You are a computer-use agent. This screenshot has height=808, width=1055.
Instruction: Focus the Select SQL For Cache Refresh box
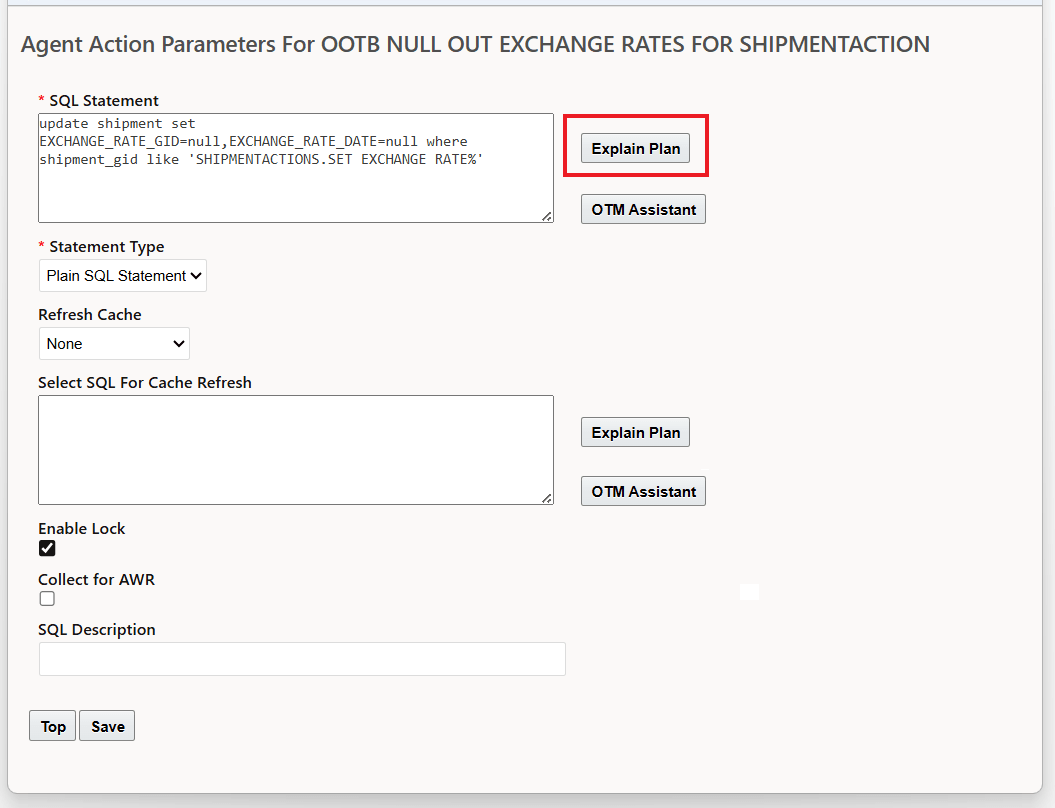pos(296,450)
